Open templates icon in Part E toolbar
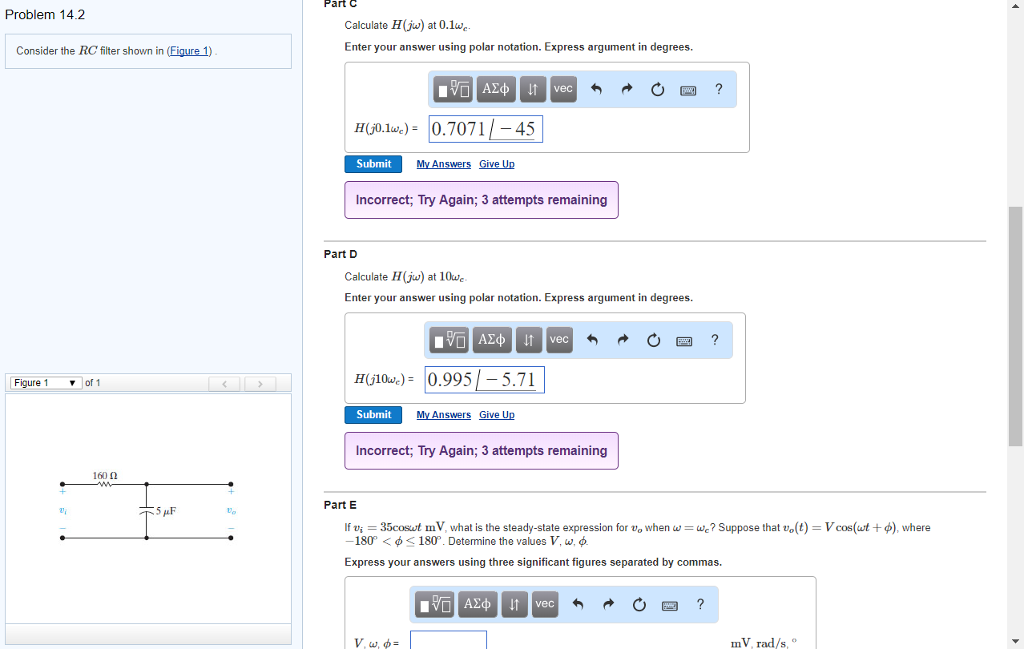 click(434, 604)
